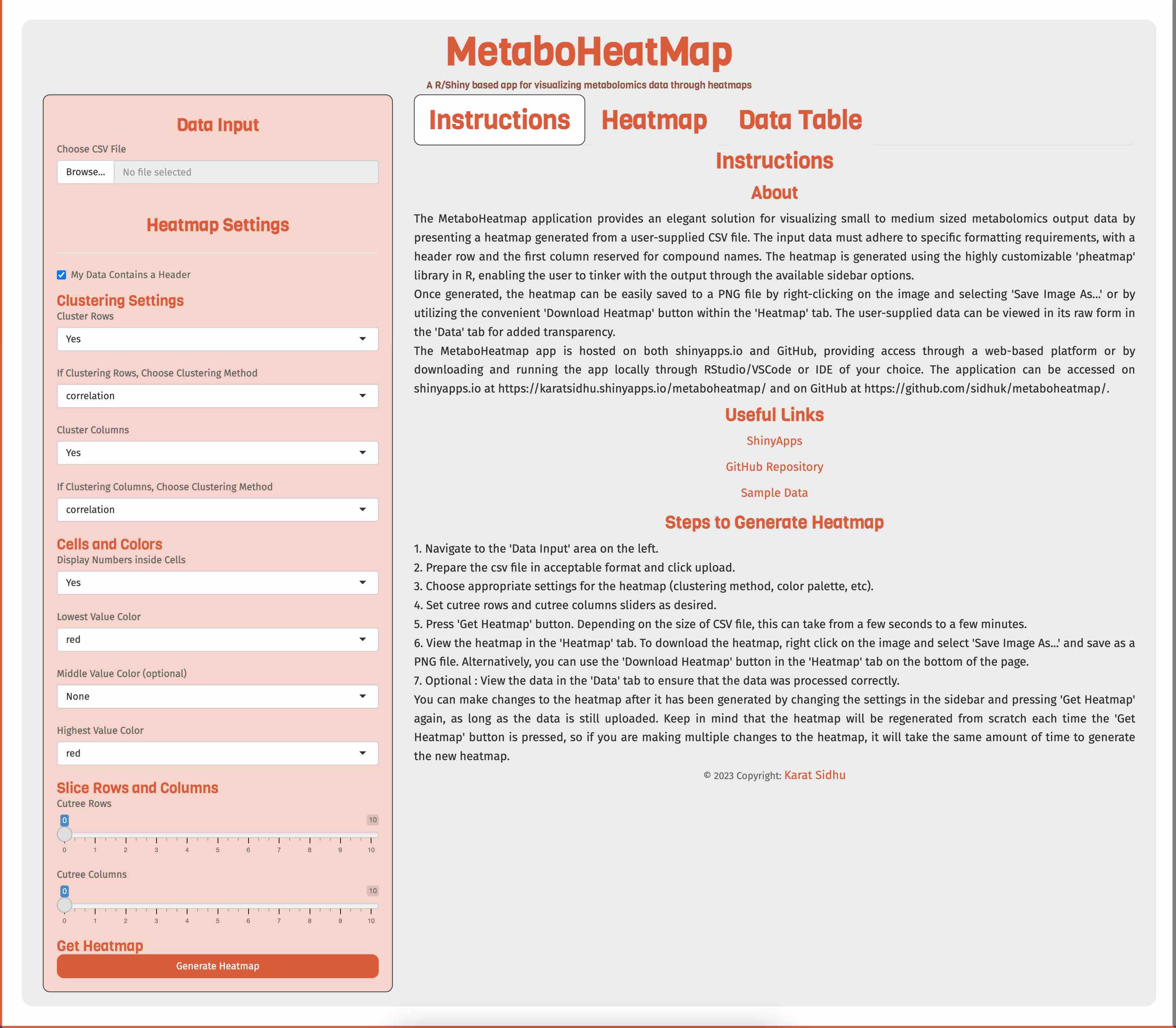Click the Browse file upload icon
Viewport: 1176px width, 1028px height.
[85, 171]
